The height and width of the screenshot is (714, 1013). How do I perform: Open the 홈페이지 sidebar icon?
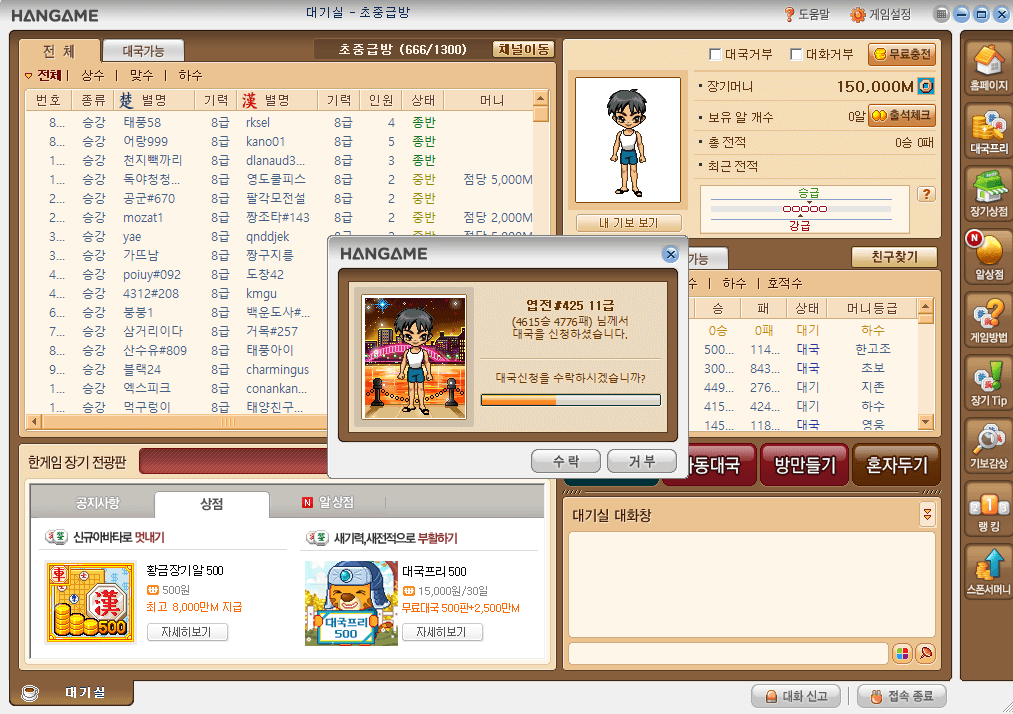coord(988,68)
